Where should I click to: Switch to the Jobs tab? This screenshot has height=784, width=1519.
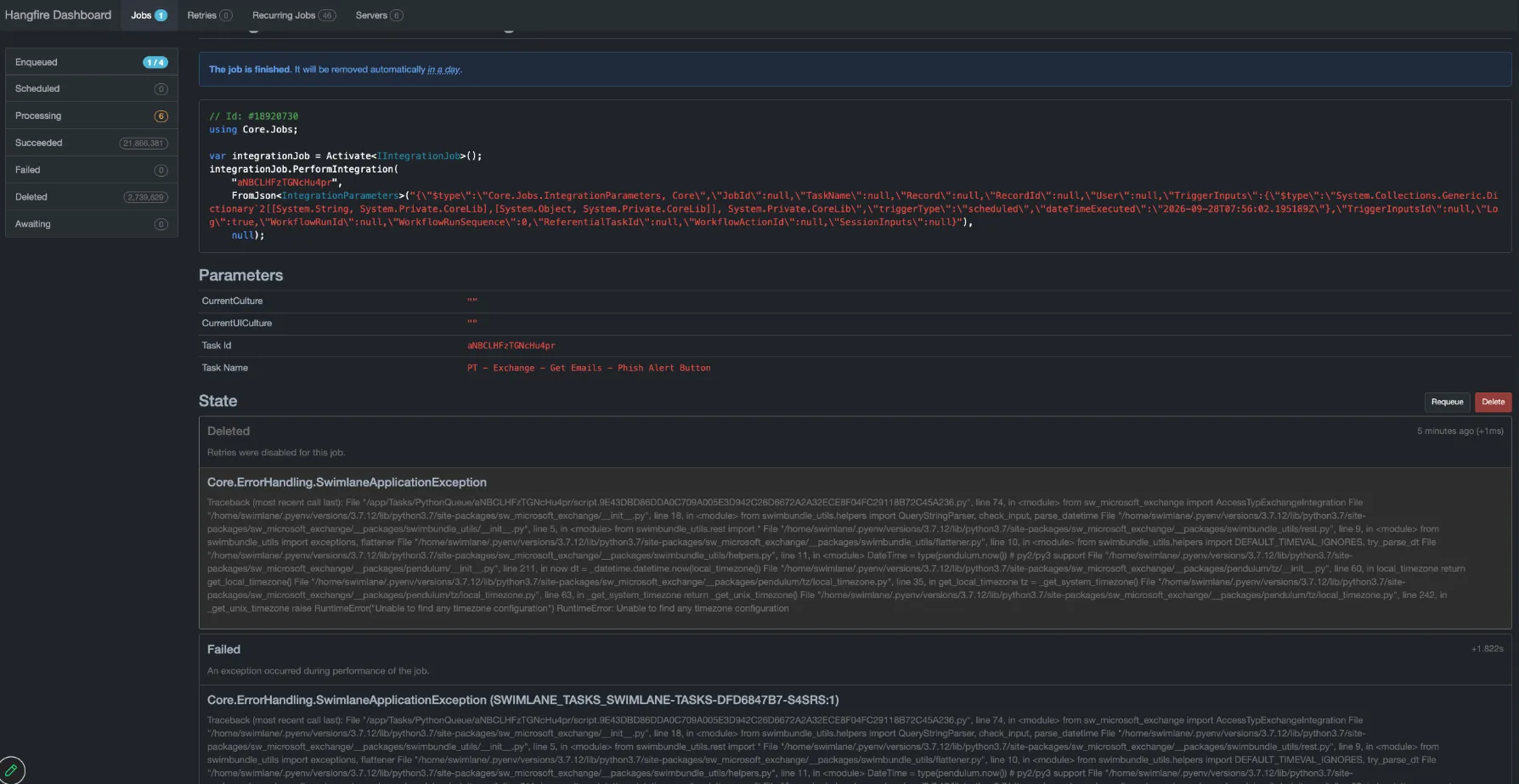pos(149,15)
